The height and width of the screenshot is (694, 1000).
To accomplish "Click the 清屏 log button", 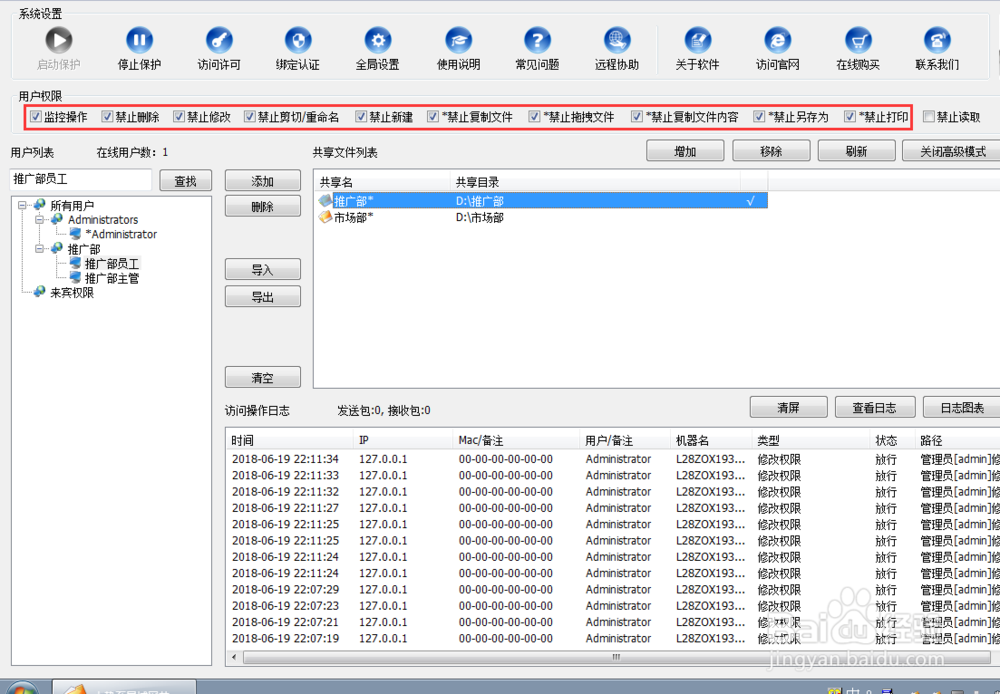I will coord(789,408).
